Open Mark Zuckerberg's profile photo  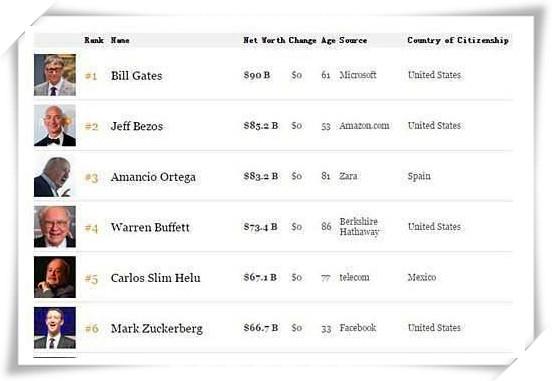pyautogui.click(x=55, y=327)
